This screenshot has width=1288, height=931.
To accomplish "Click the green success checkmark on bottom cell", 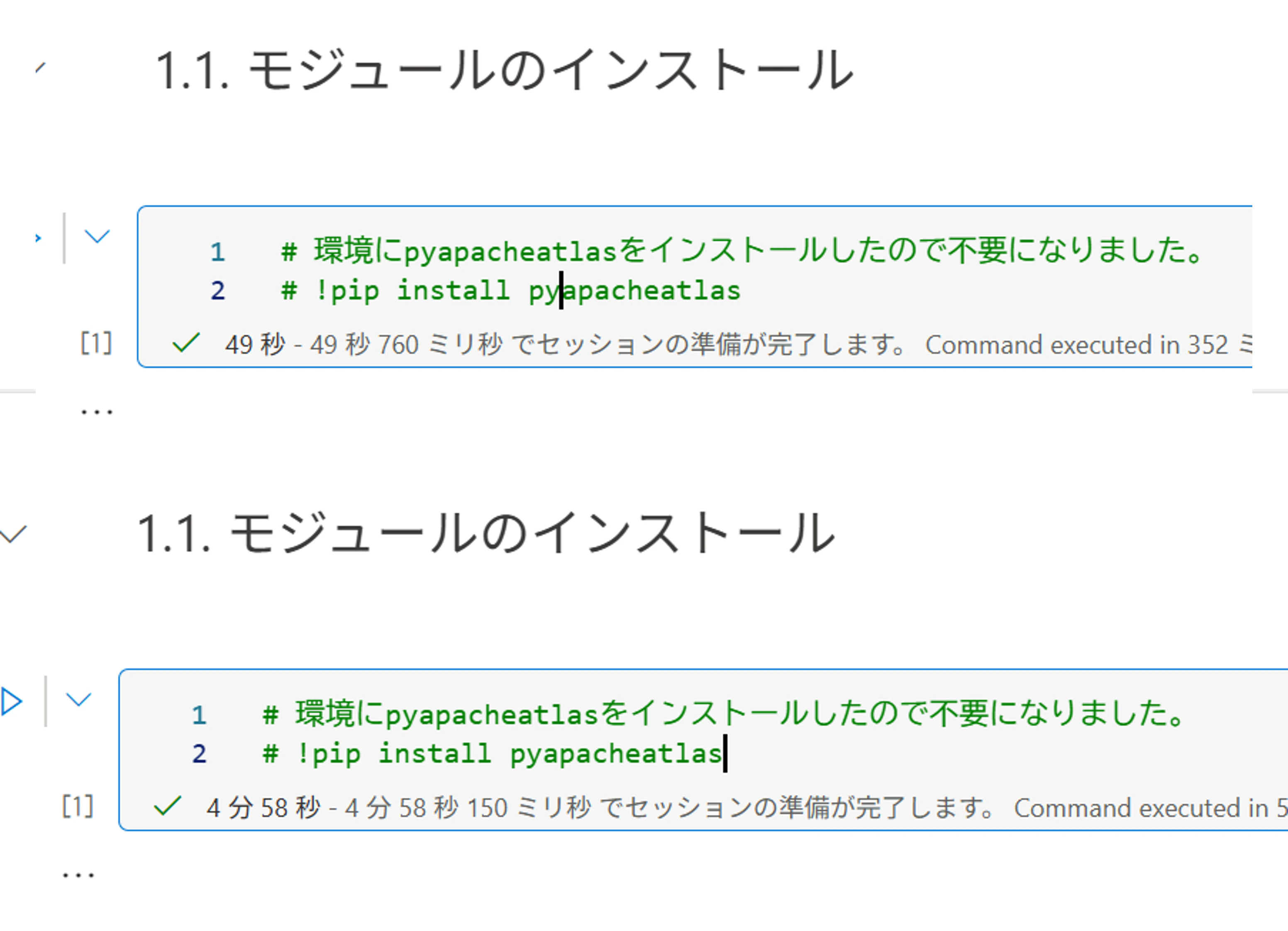I will click(168, 807).
